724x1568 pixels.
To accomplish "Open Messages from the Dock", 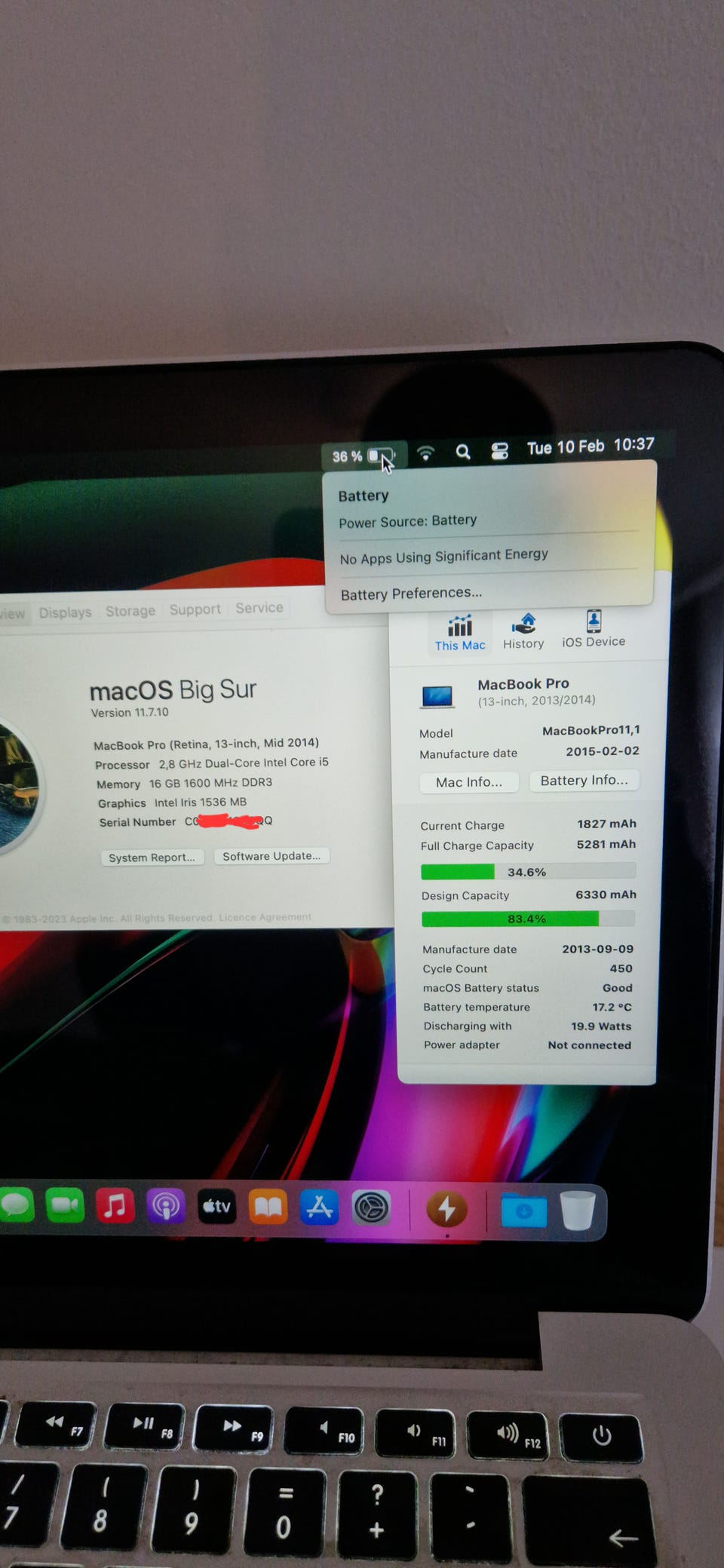I will (x=17, y=1204).
